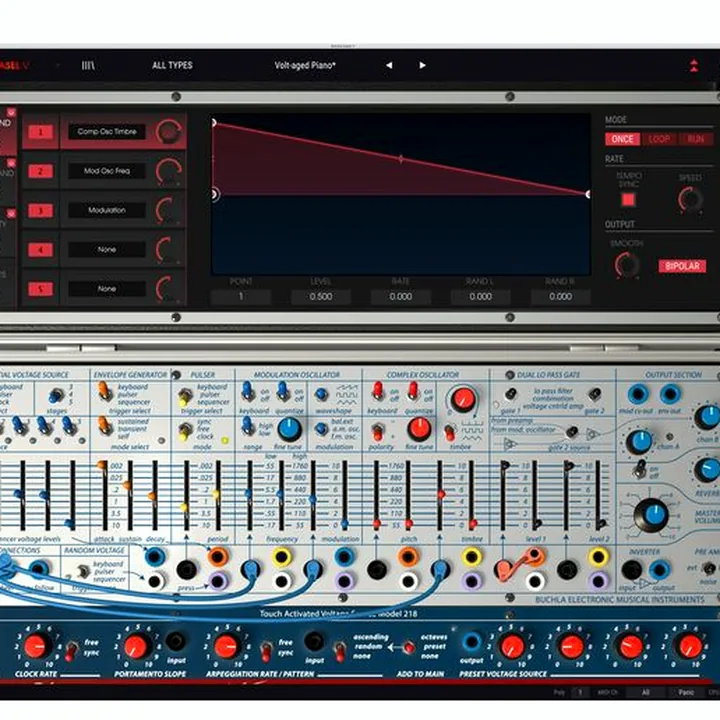Screen dimensions: 720x720
Task: Click the RAND L value field
Action: click(x=480, y=297)
